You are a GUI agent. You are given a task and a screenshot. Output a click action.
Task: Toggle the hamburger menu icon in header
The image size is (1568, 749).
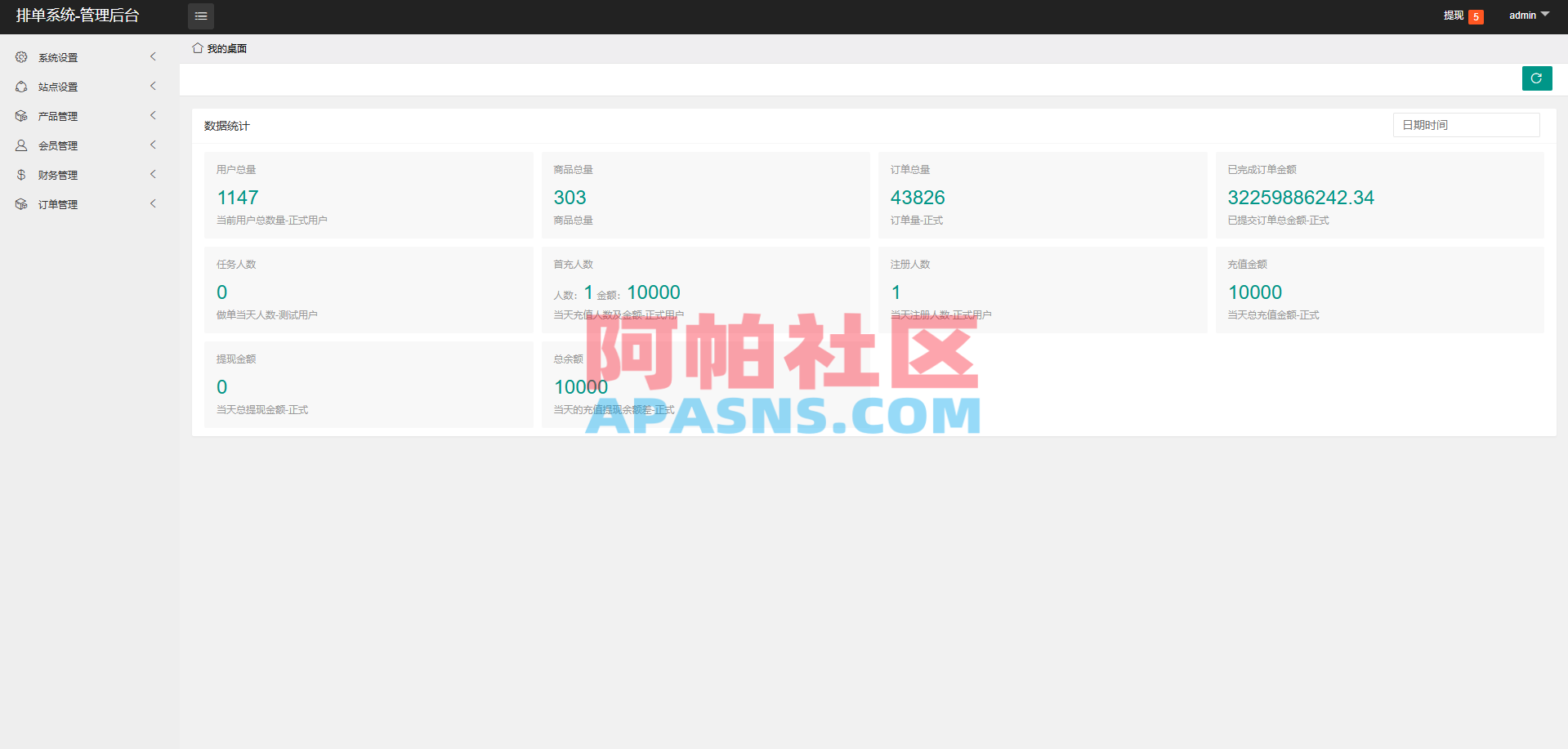click(200, 16)
